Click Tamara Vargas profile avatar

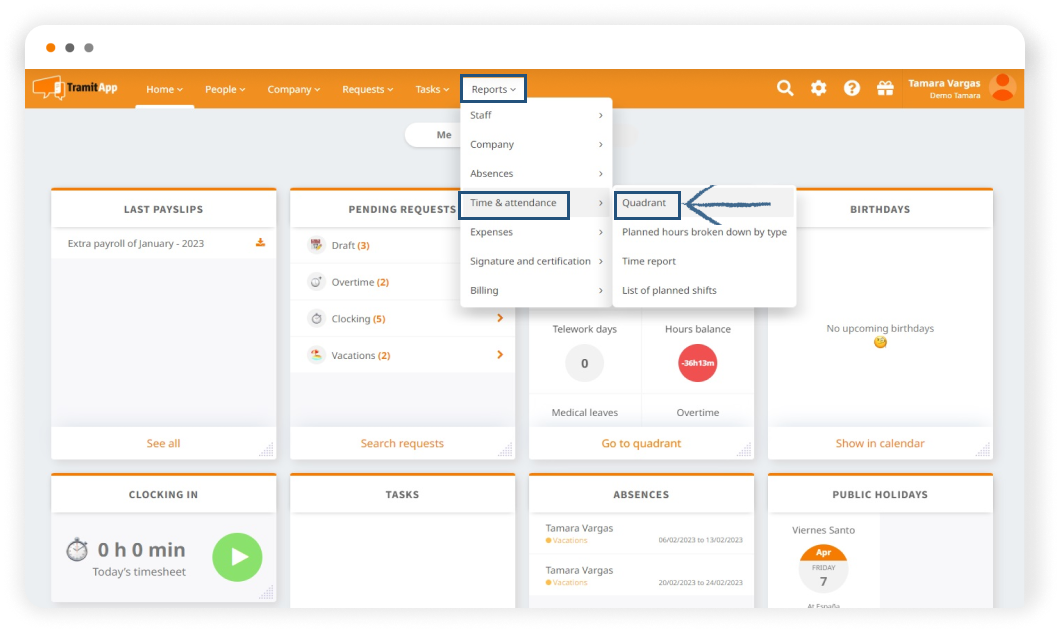click(1001, 88)
